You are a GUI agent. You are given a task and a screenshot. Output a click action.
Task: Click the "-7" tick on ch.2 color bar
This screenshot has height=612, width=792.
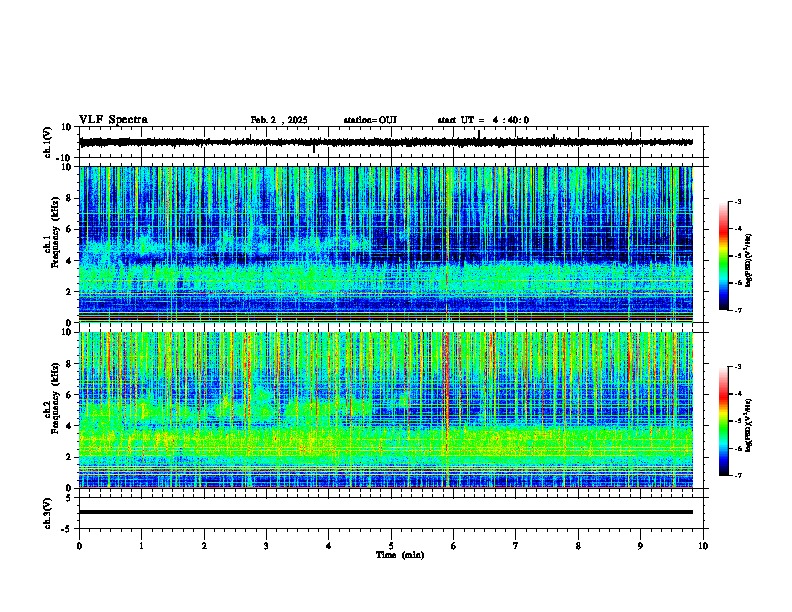point(738,475)
